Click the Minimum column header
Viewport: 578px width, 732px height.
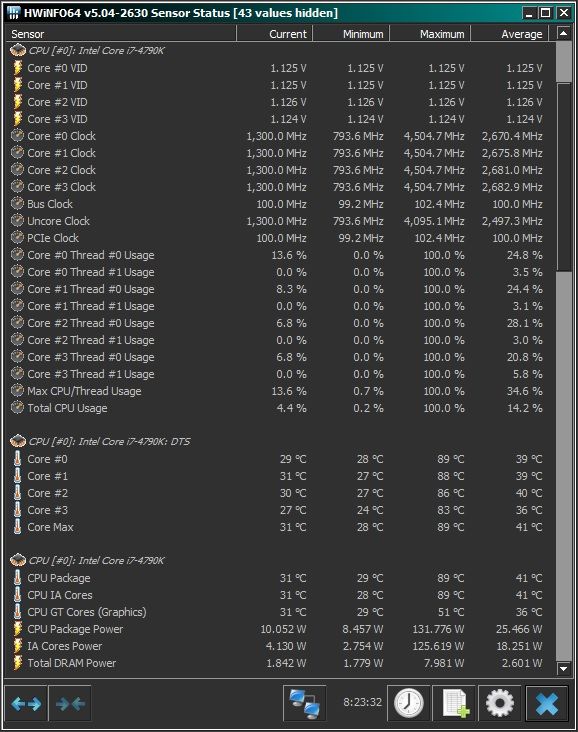[351, 34]
